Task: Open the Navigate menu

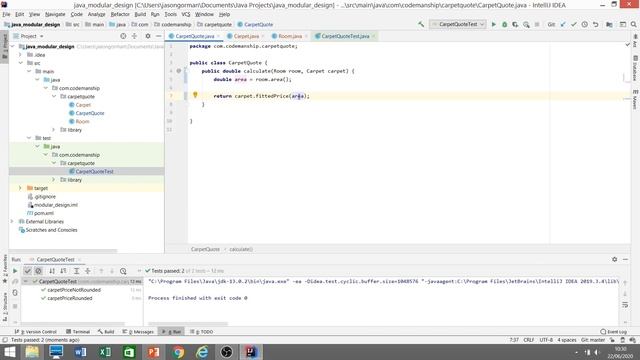Action: pos(55,14)
